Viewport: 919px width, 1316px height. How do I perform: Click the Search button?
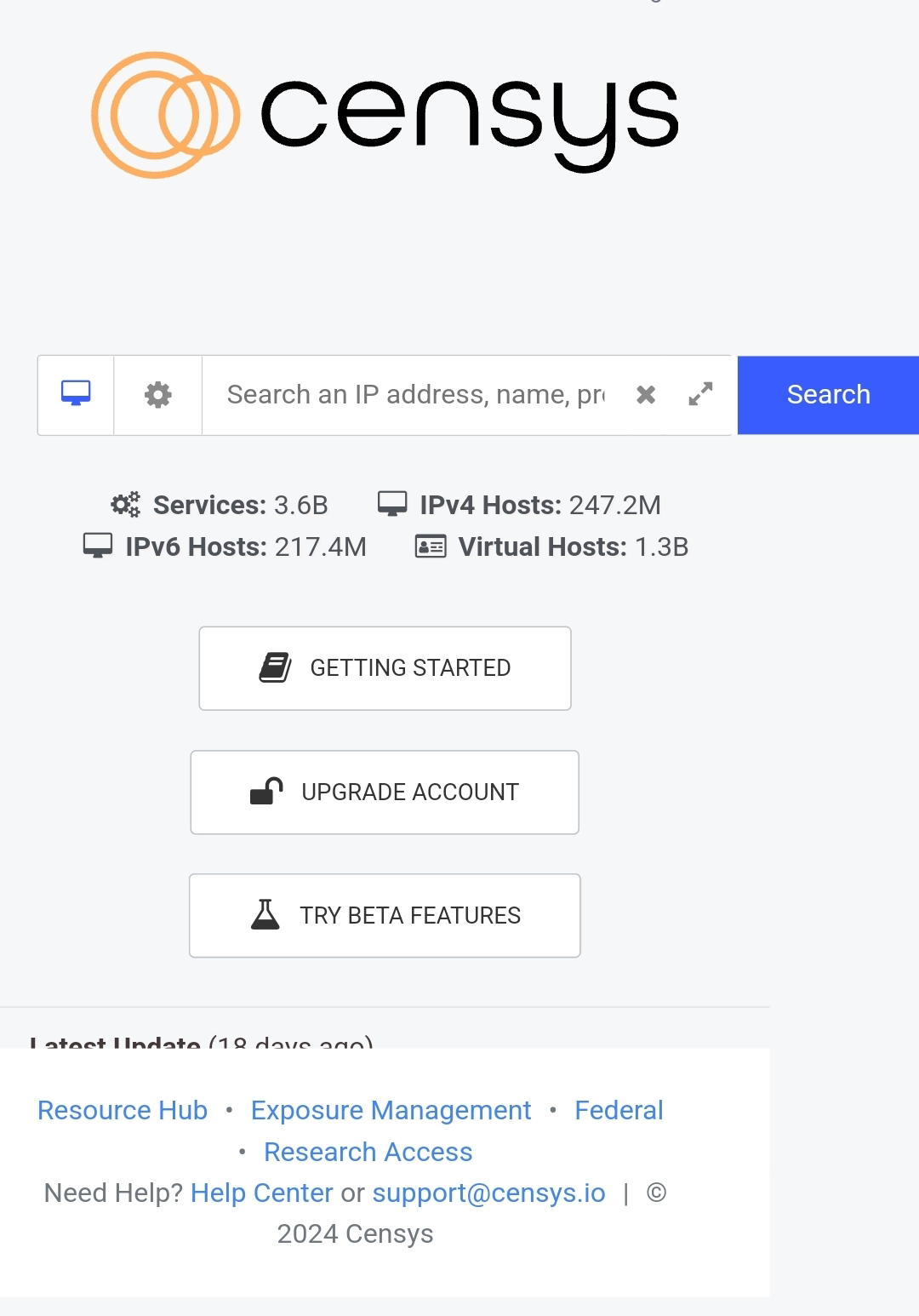click(x=828, y=395)
